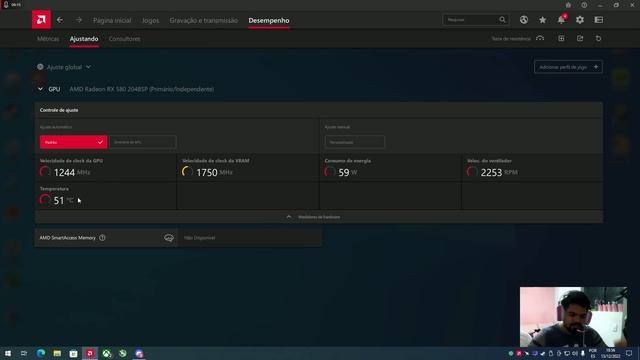Go back with the left arrow

pyautogui.click(x=60, y=20)
